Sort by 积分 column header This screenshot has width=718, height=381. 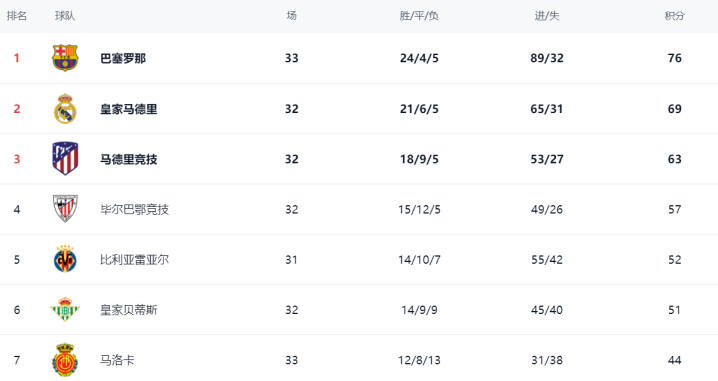(x=674, y=16)
